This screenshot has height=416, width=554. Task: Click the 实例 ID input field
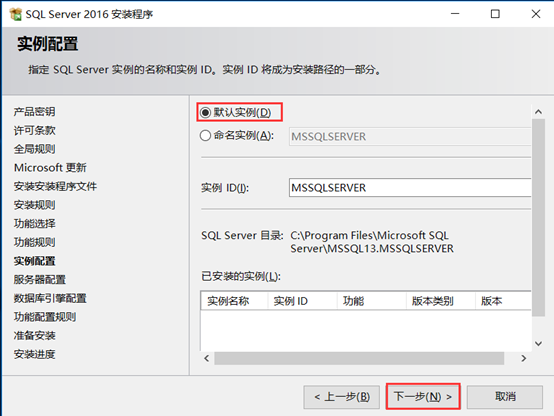(x=410, y=188)
